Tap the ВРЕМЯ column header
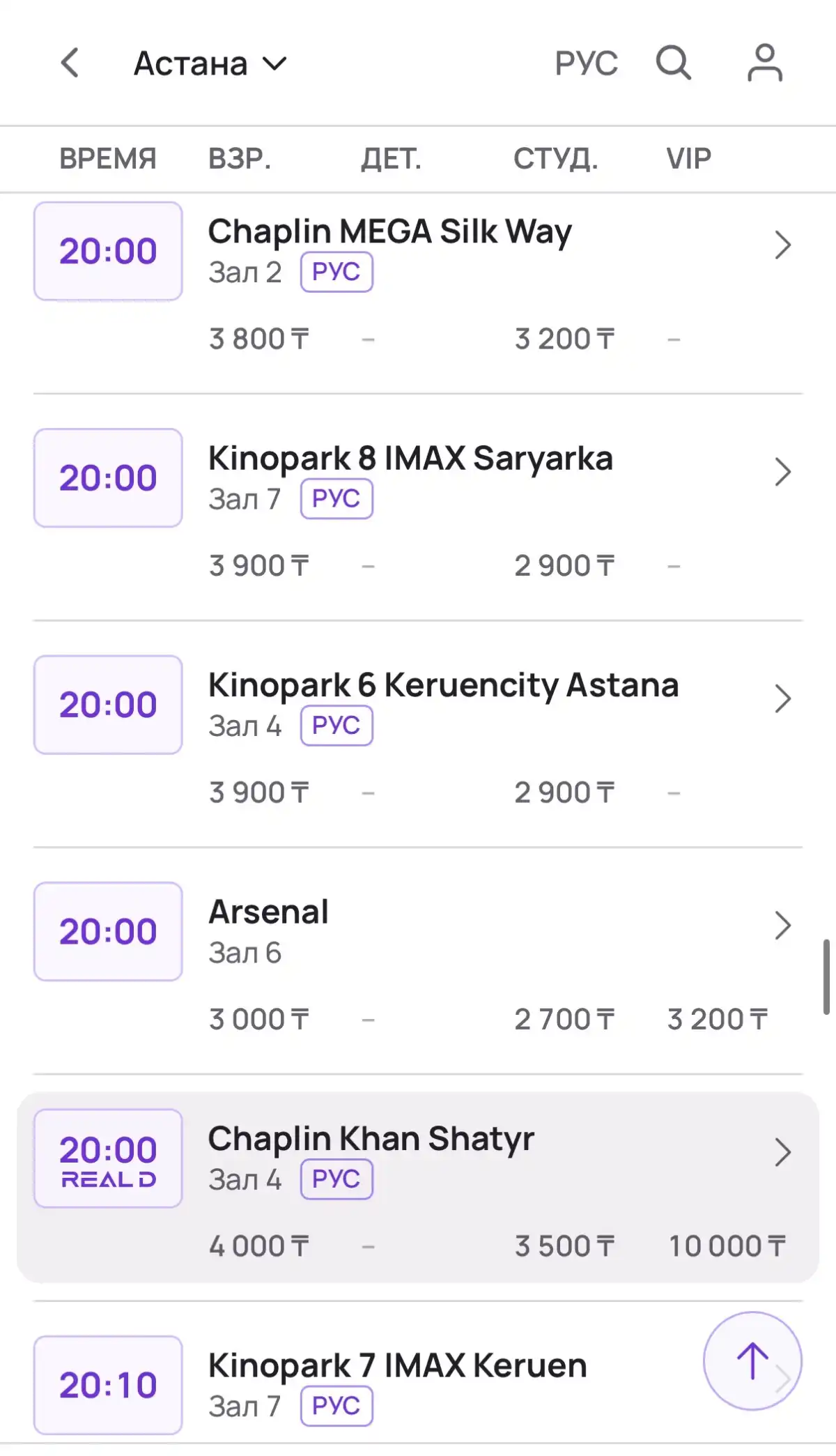The width and height of the screenshot is (836, 1456). click(108, 159)
